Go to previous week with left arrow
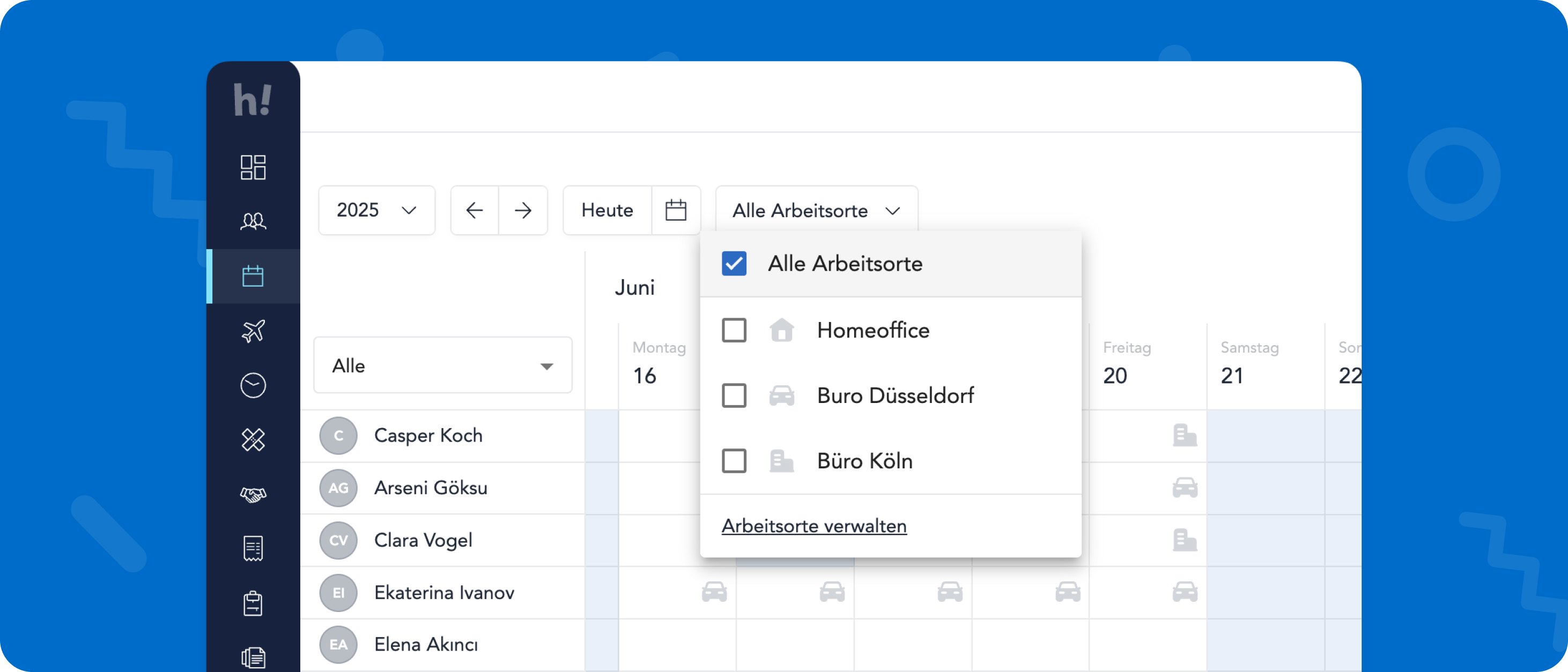This screenshot has width=1568, height=672. click(x=474, y=211)
